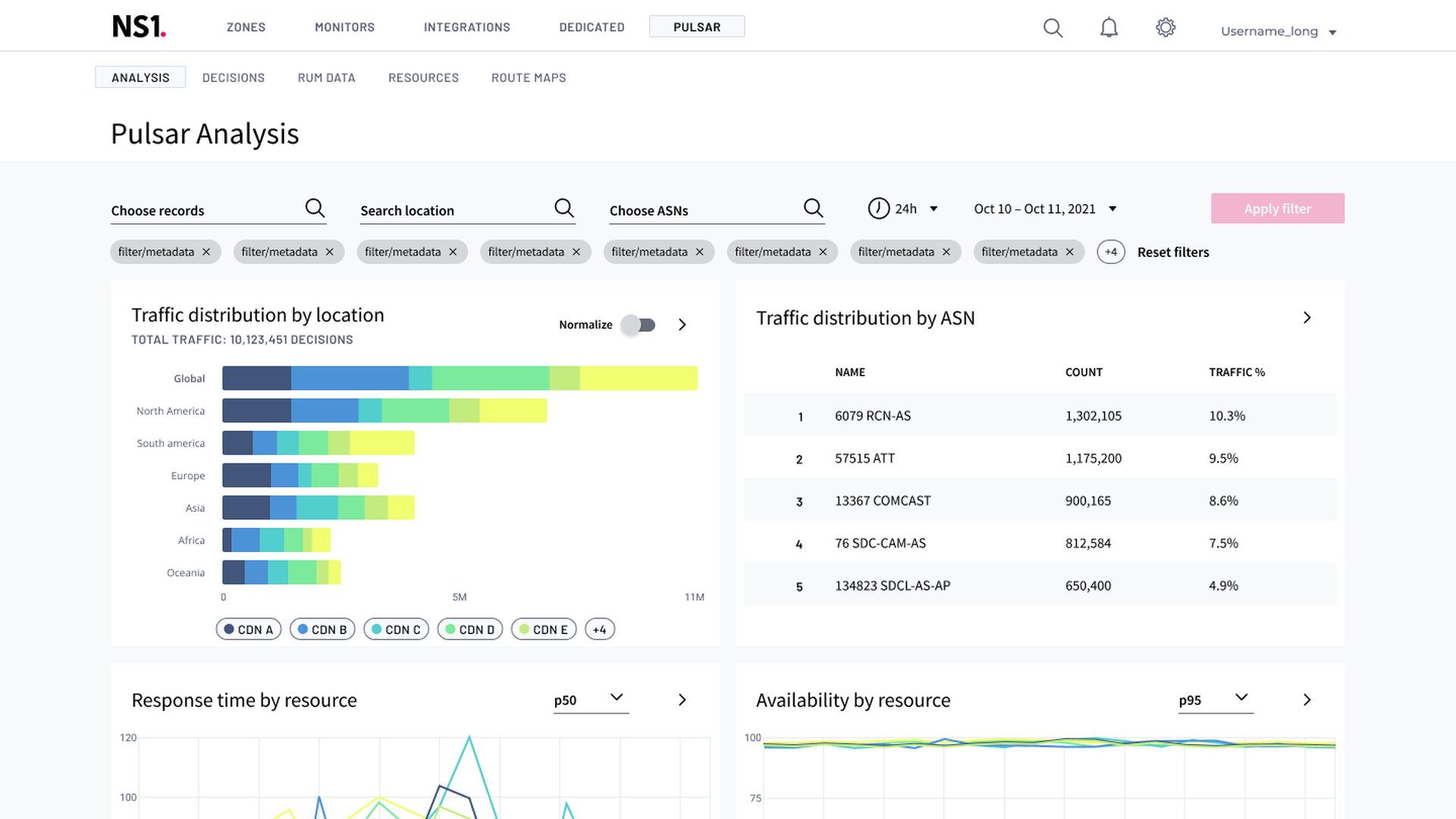Viewport: 1456px width, 819px height.
Task: Open the Oct 10 – Oct 11 date dropdown
Action: click(x=1045, y=209)
